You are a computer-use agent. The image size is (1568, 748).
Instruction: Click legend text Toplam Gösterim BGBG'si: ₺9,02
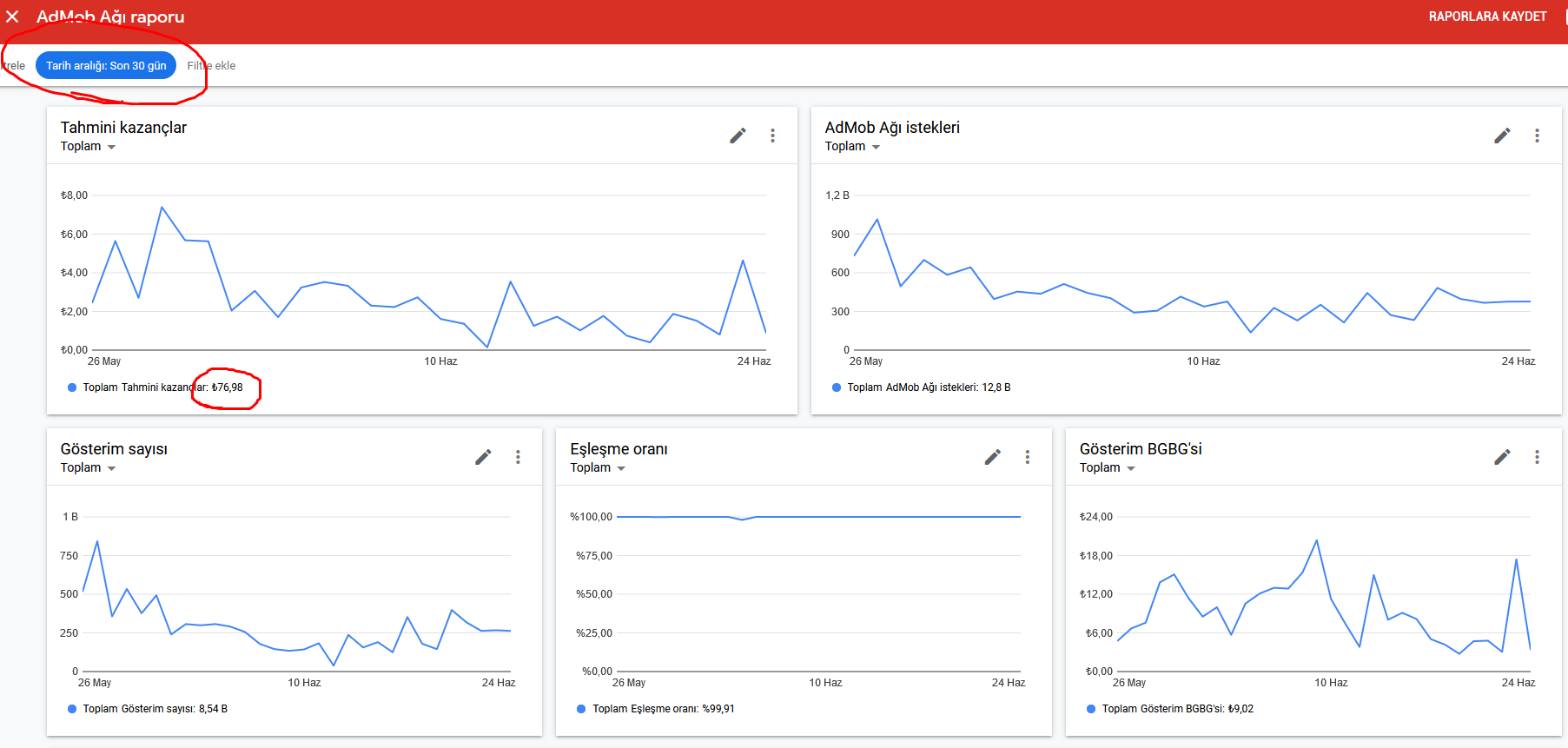(x=1178, y=709)
